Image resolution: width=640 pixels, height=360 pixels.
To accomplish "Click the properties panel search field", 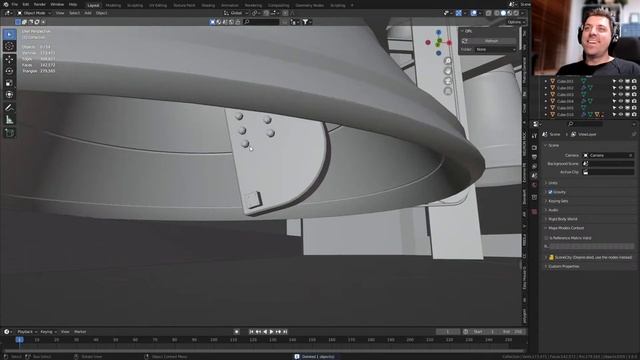I will [585, 124].
